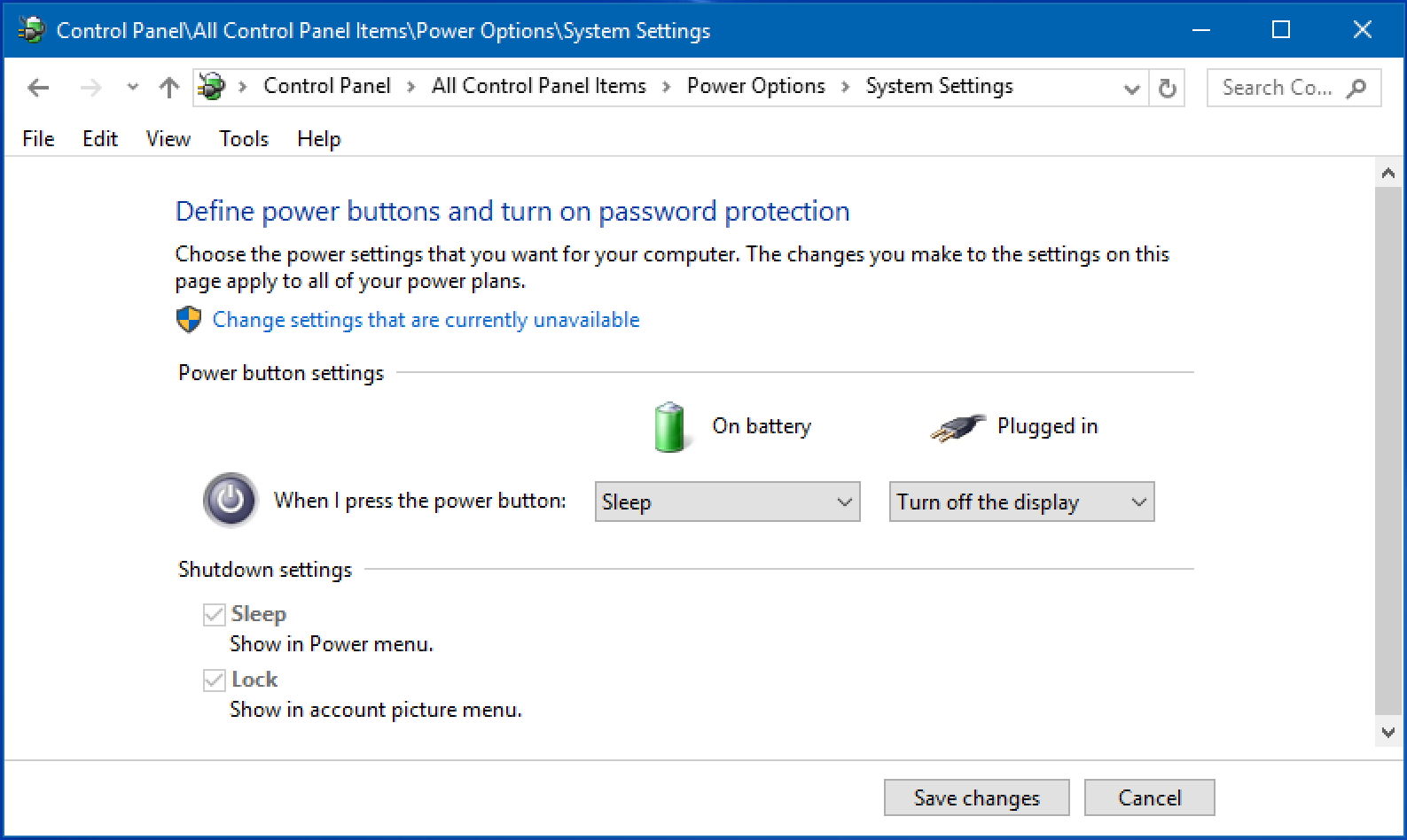The width and height of the screenshot is (1407, 840).
Task: Open the Plugged in 'Turn off the display' dropdown
Action: (x=1021, y=502)
